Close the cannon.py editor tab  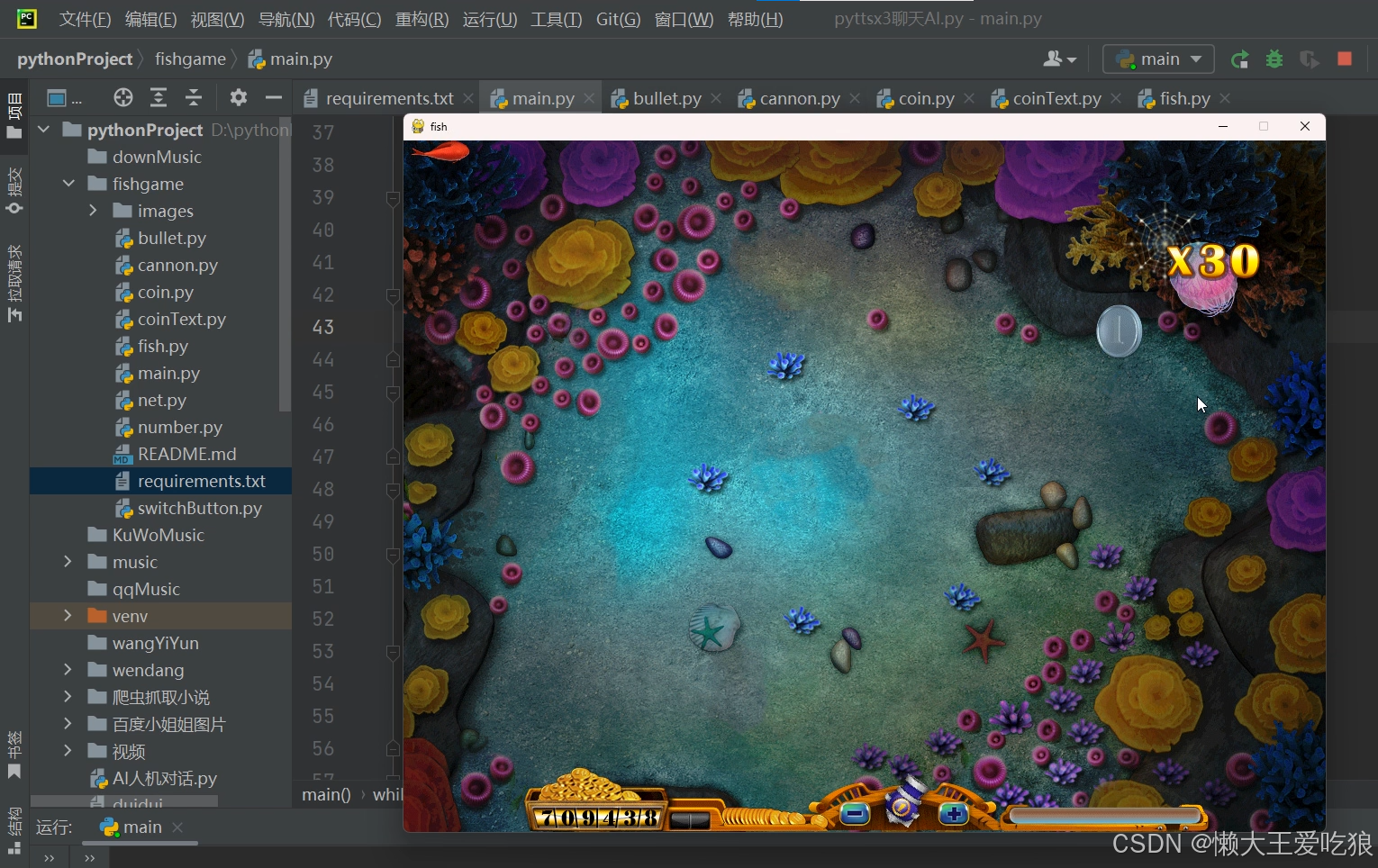[855, 98]
